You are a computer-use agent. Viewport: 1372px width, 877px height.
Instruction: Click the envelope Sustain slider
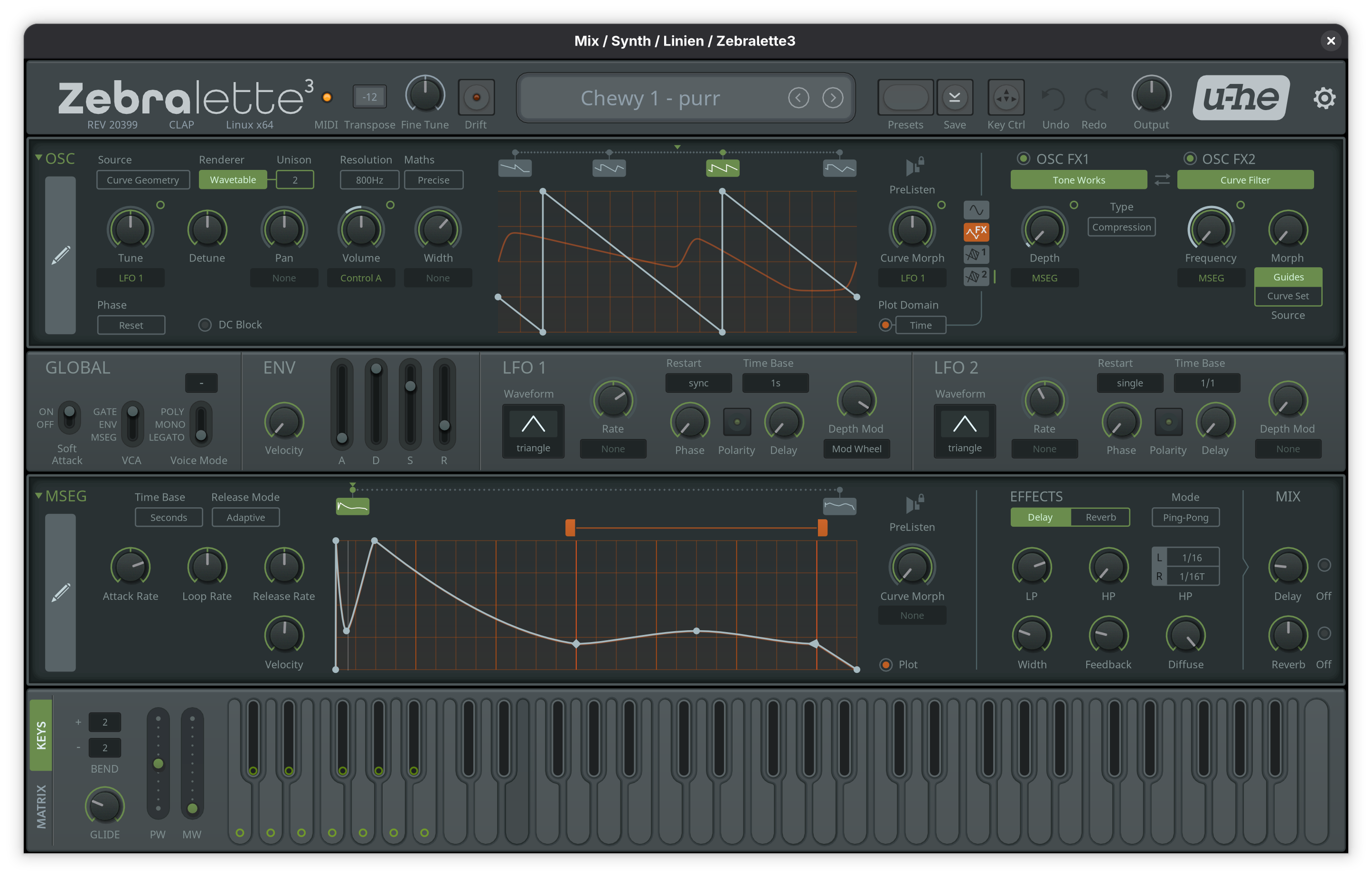410,387
